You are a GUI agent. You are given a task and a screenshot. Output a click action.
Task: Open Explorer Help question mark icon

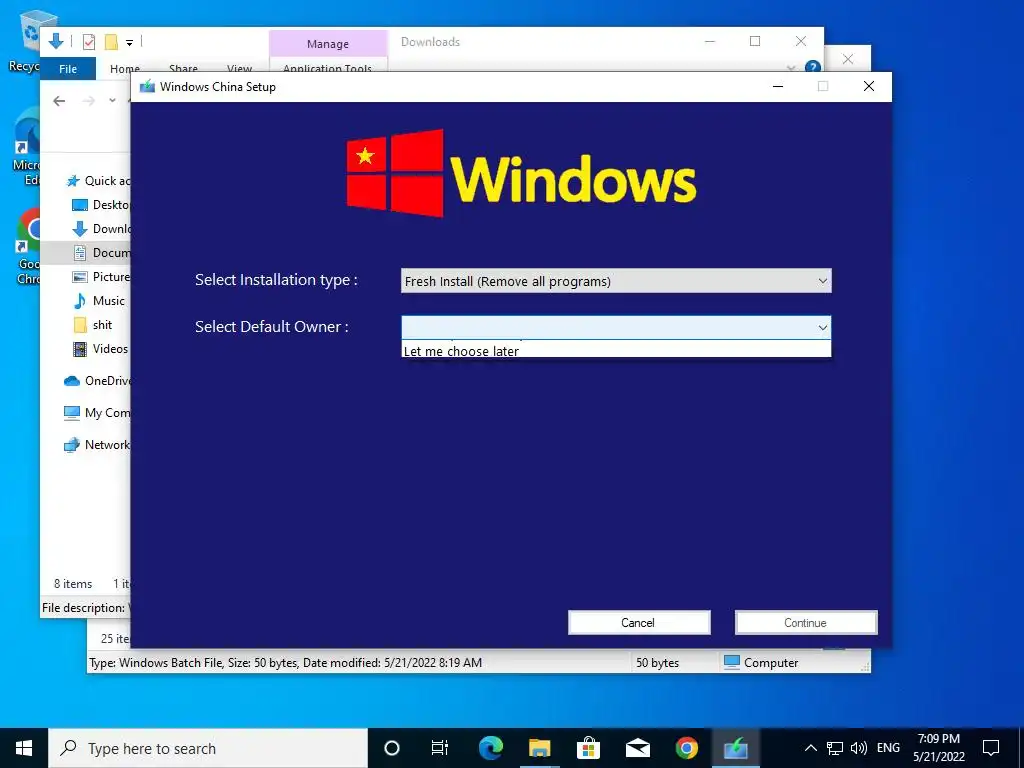tap(812, 67)
